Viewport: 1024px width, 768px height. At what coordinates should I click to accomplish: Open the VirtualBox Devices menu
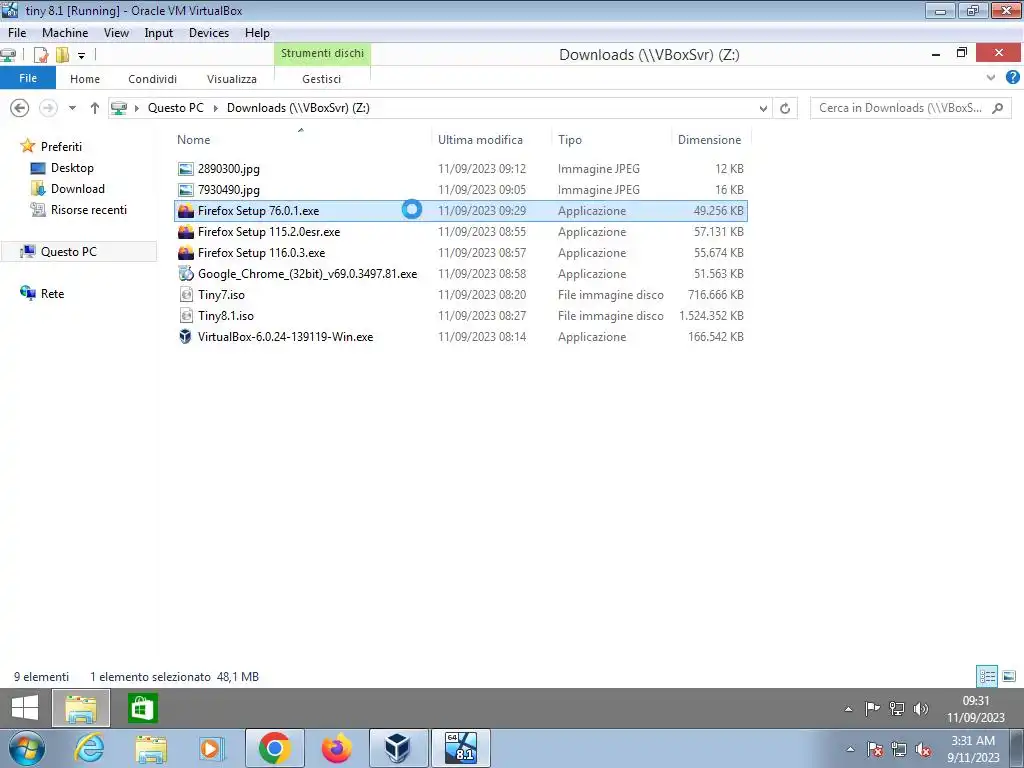[209, 33]
